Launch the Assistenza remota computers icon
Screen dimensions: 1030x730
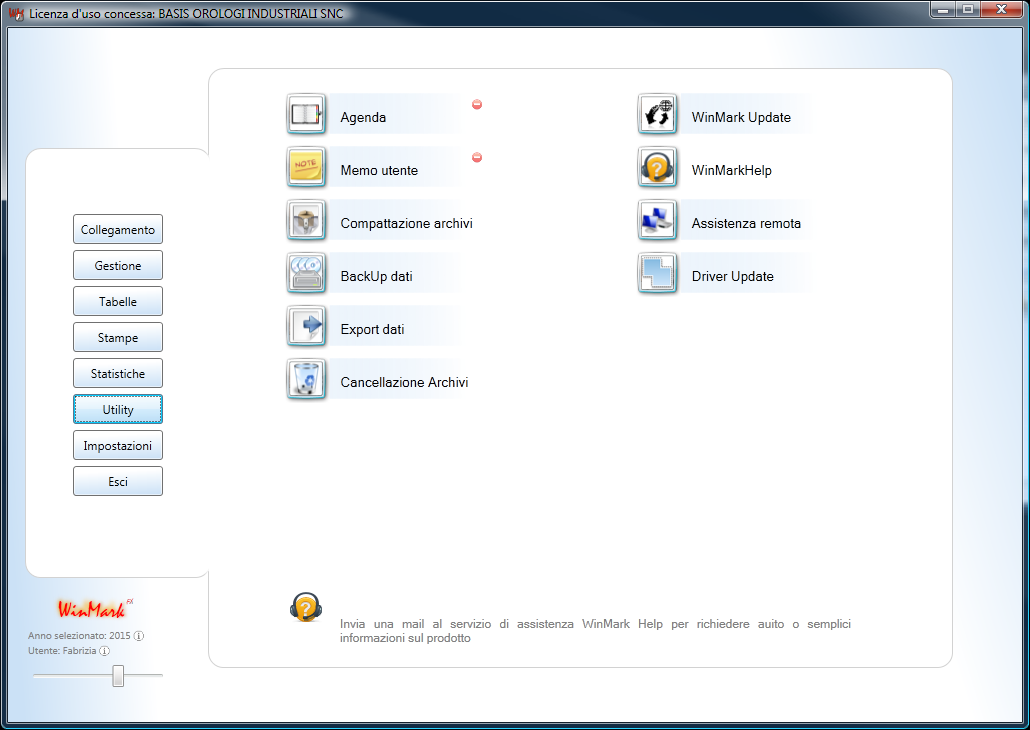(658, 220)
